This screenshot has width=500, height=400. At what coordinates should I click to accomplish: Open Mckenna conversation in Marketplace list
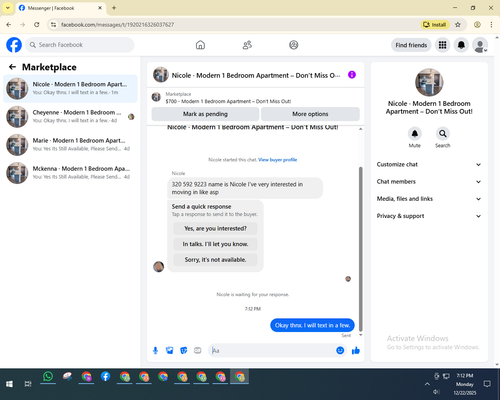70,173
